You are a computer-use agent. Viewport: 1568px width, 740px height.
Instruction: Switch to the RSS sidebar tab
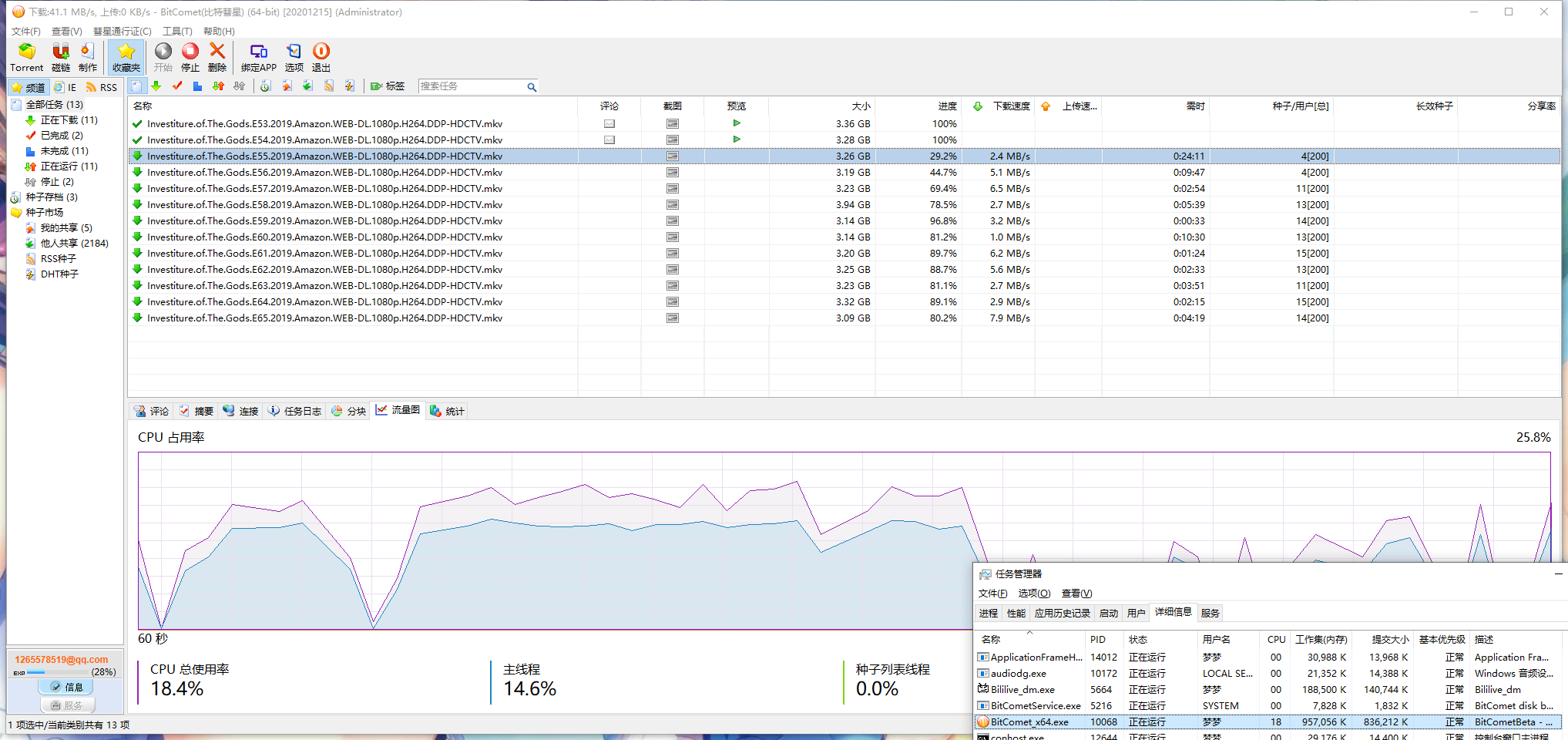coord(102,87)
